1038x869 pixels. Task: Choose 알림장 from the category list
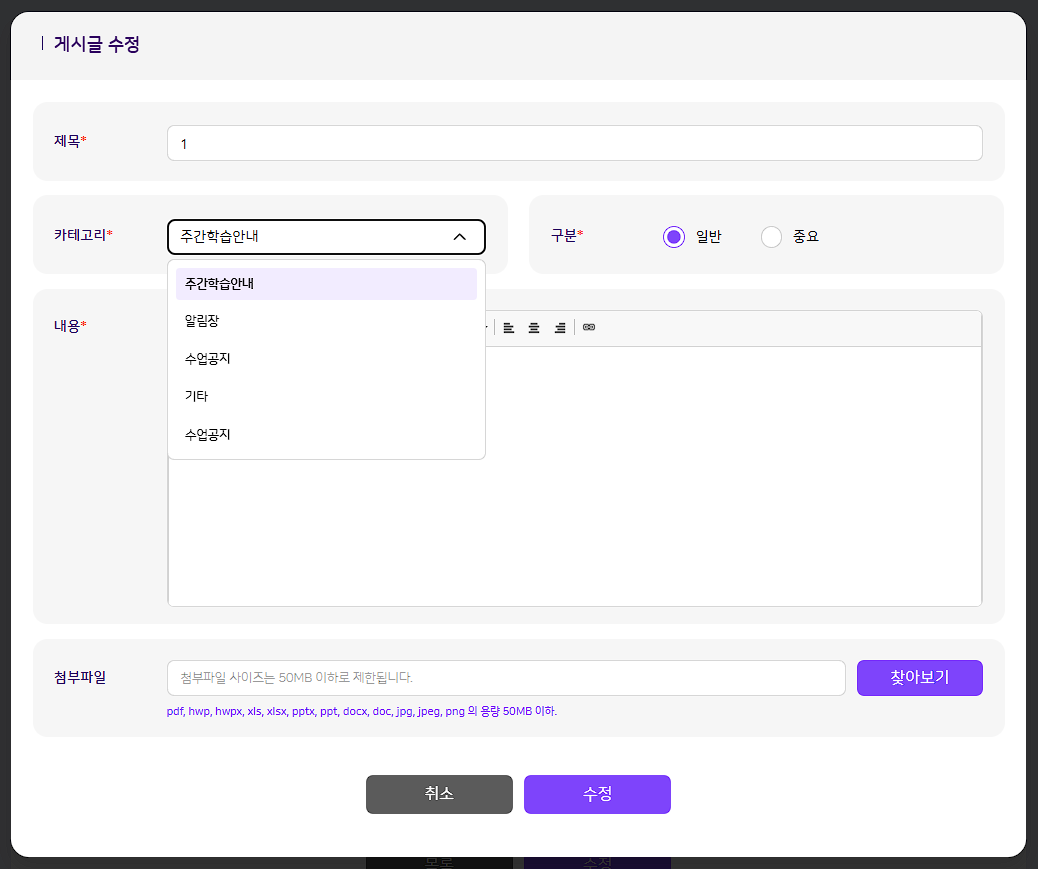(326, 321)
